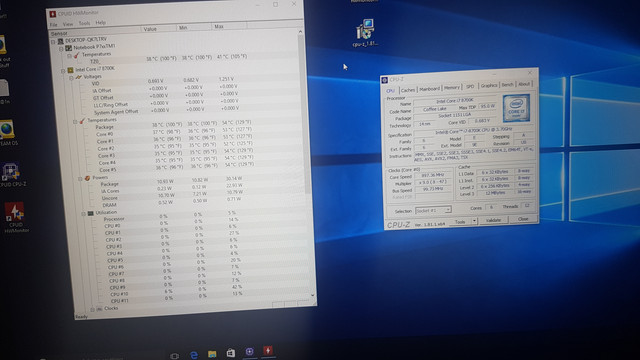Image resolution: width=640 pixels, height=360 pixels.
Task: Click the Utilization chip icon
Action: pos(91,213)
